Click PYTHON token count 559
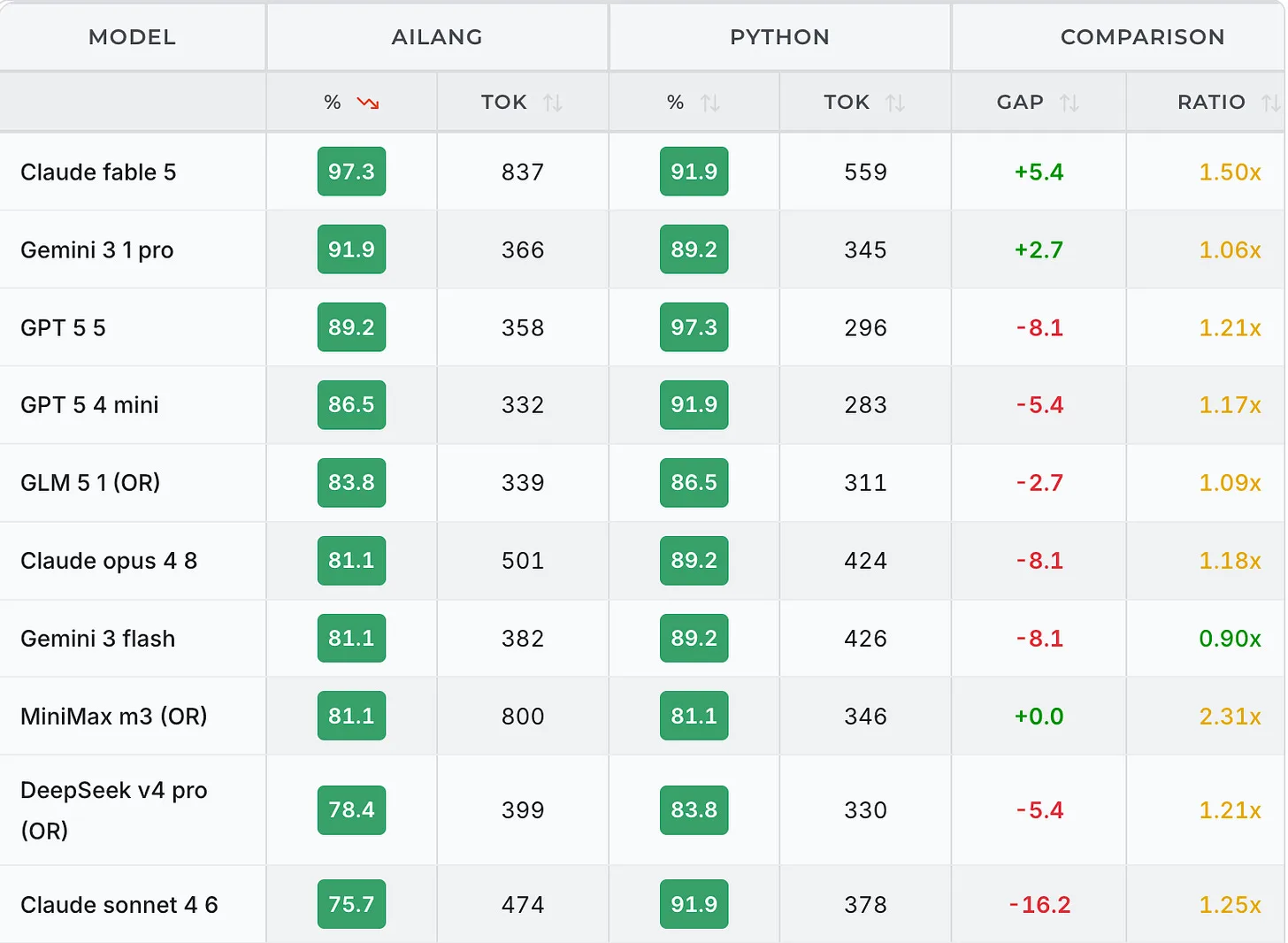 click(x=865, y=172)
